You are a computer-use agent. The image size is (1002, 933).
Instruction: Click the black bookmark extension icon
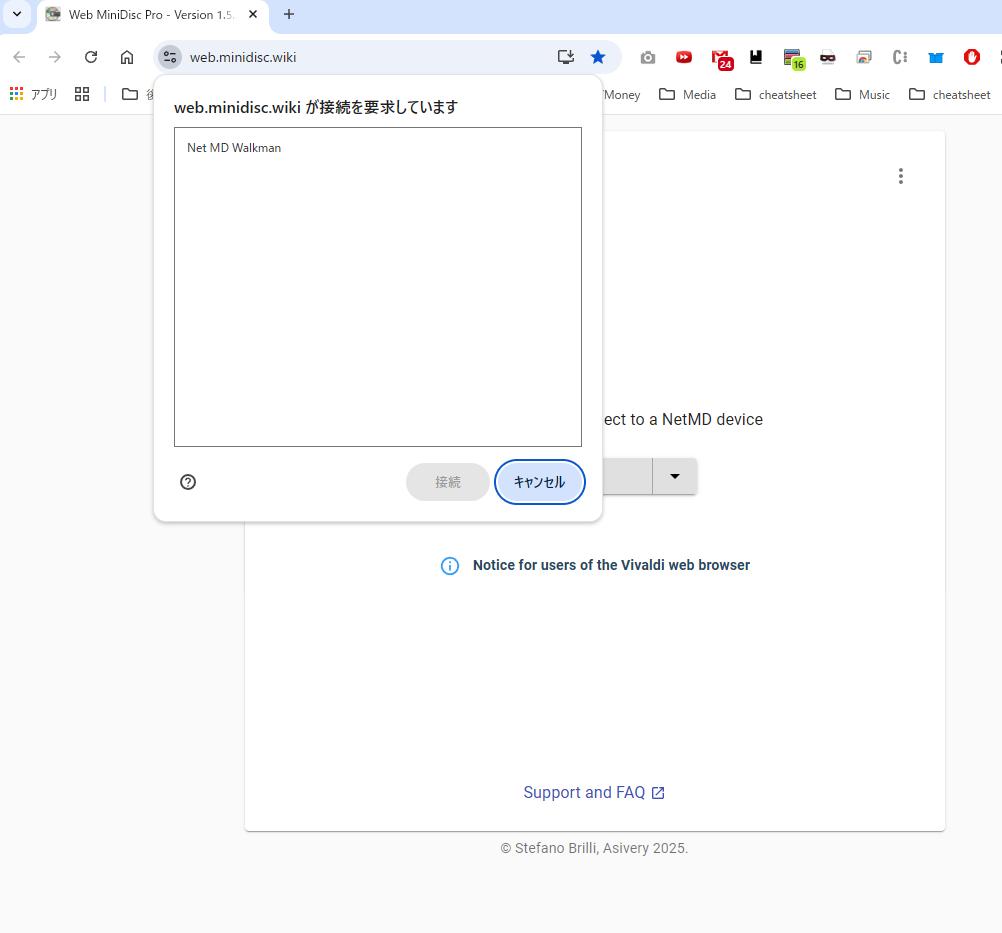(x=756, y=58)
